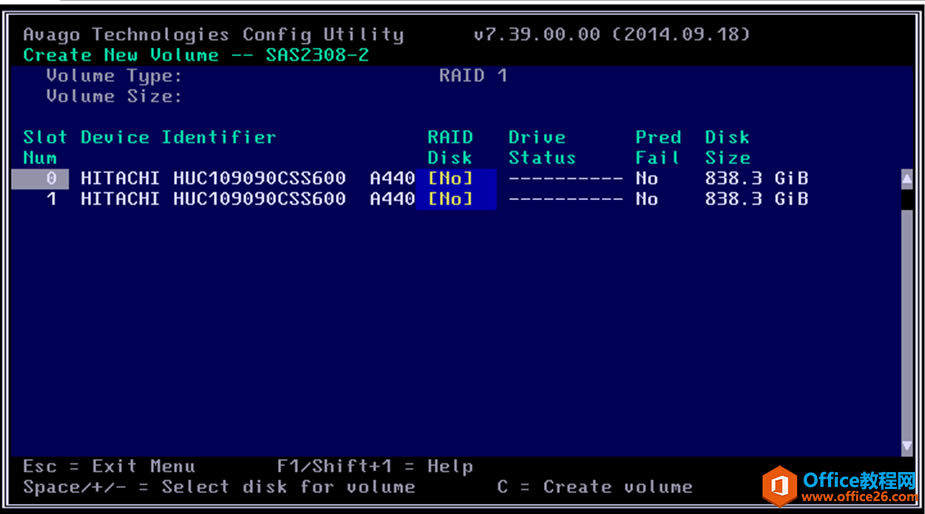Click the RAID 1 volume type value
This screenshot has height=514, width=925.
coord(473,76)
